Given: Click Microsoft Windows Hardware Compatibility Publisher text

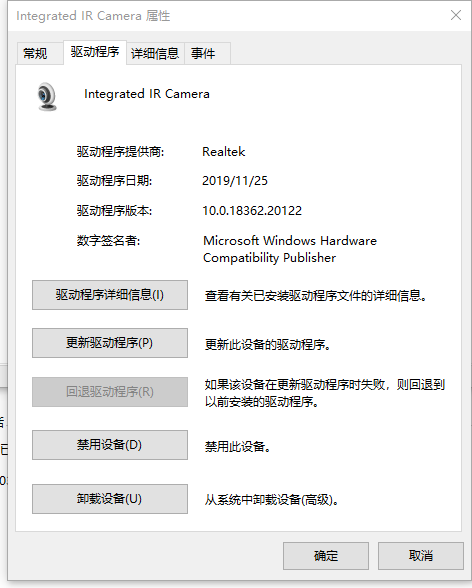Looking at the screenshot, I should tap(290, 249).
